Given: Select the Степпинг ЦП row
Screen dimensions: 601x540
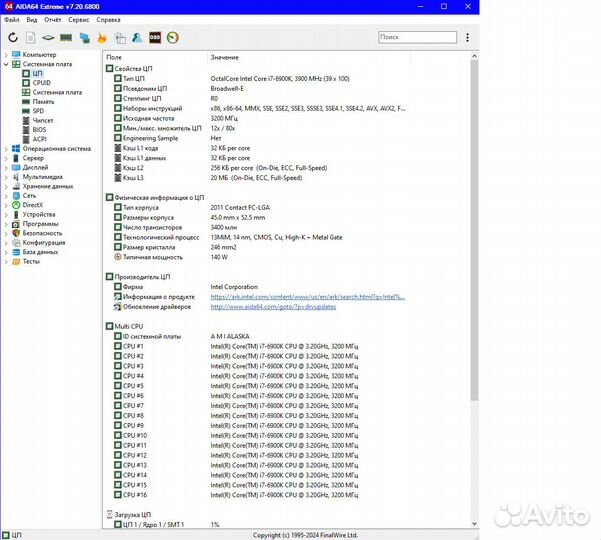Looking at the screenshot, I should click(256, 98).
